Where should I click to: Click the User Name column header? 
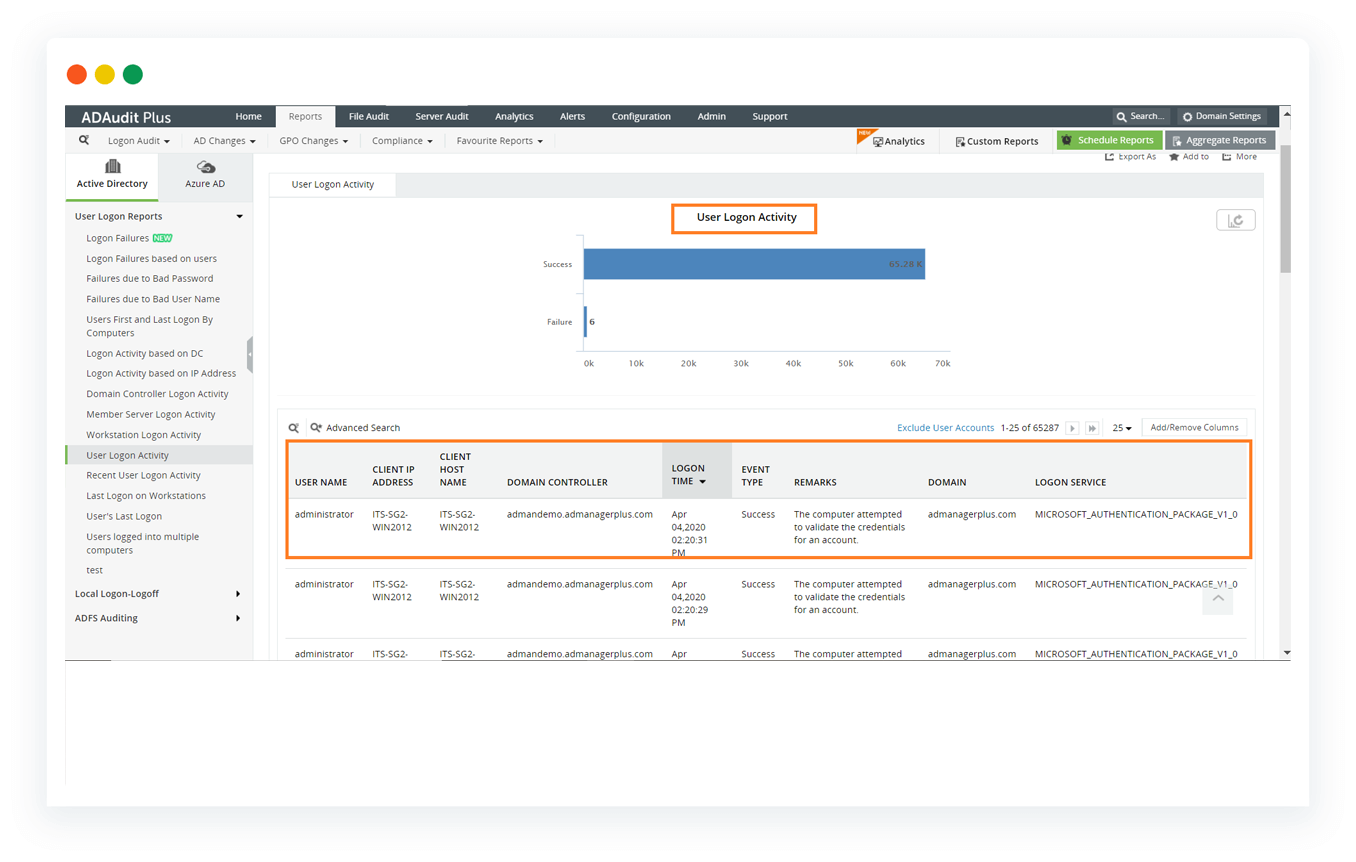click(x=321, y=482)
